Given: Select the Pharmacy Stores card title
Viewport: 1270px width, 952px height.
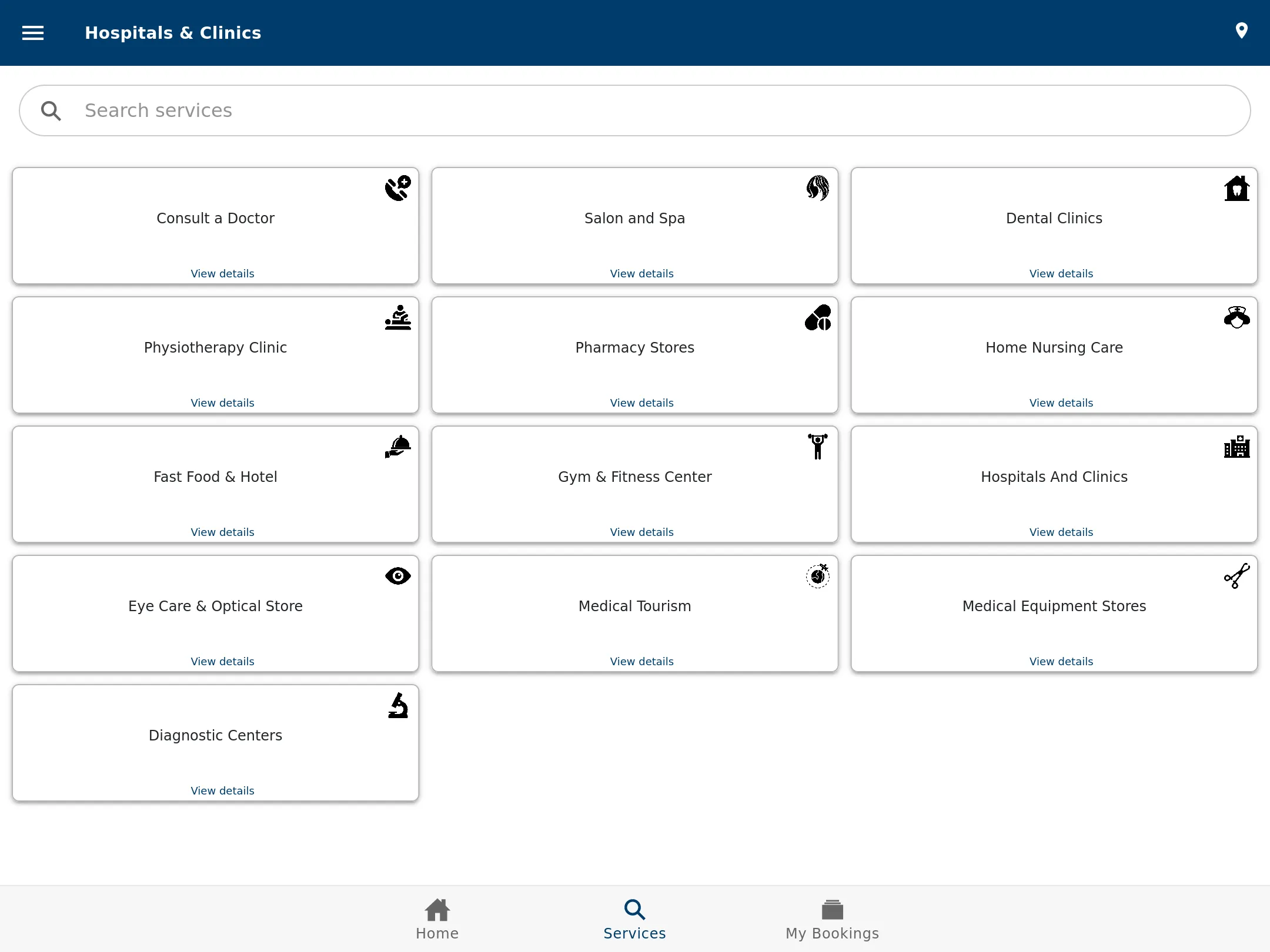Looking at the screenshot, I should 634,347.
